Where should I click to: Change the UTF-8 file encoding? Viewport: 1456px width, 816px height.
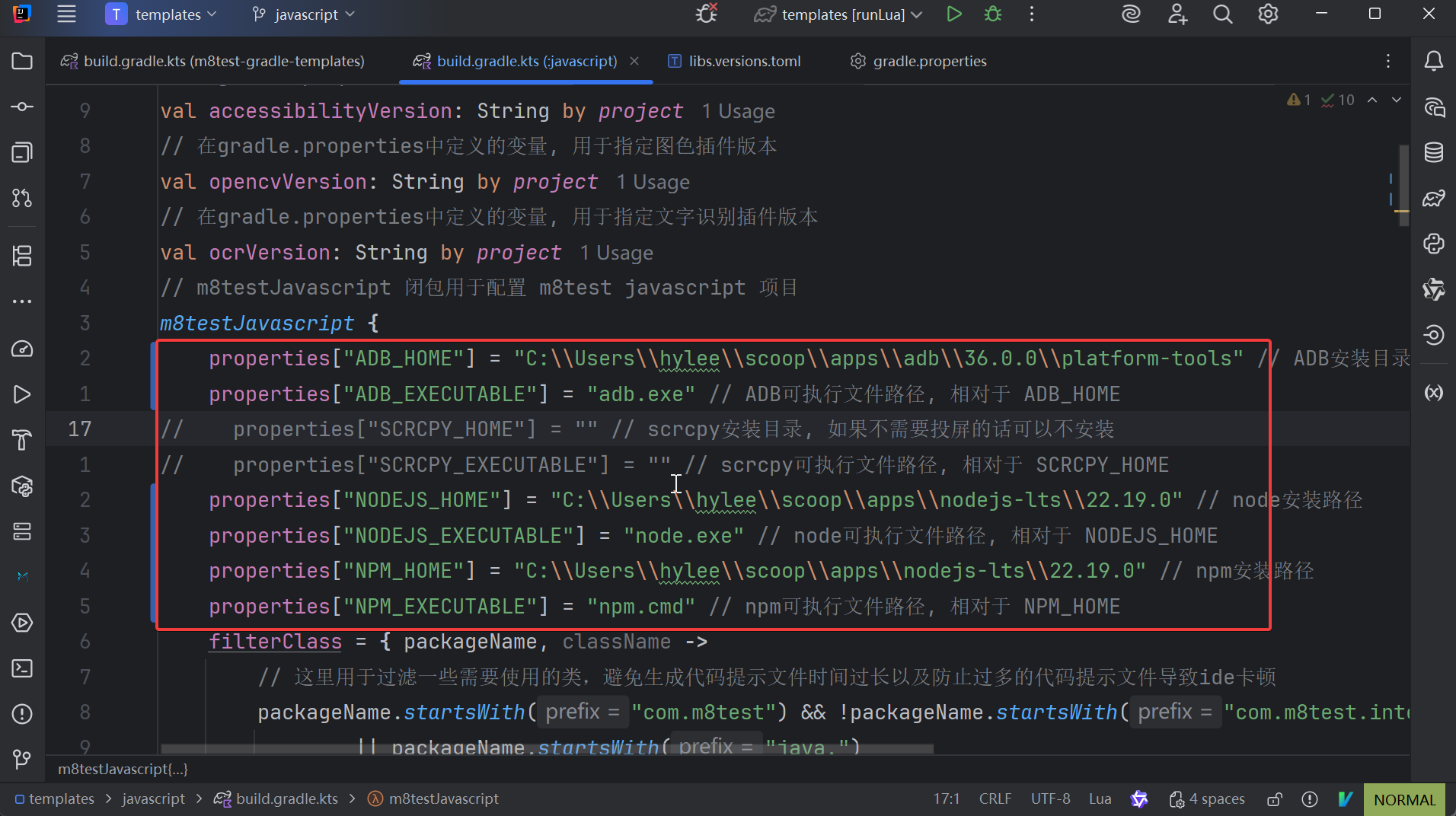(1050, 799)
